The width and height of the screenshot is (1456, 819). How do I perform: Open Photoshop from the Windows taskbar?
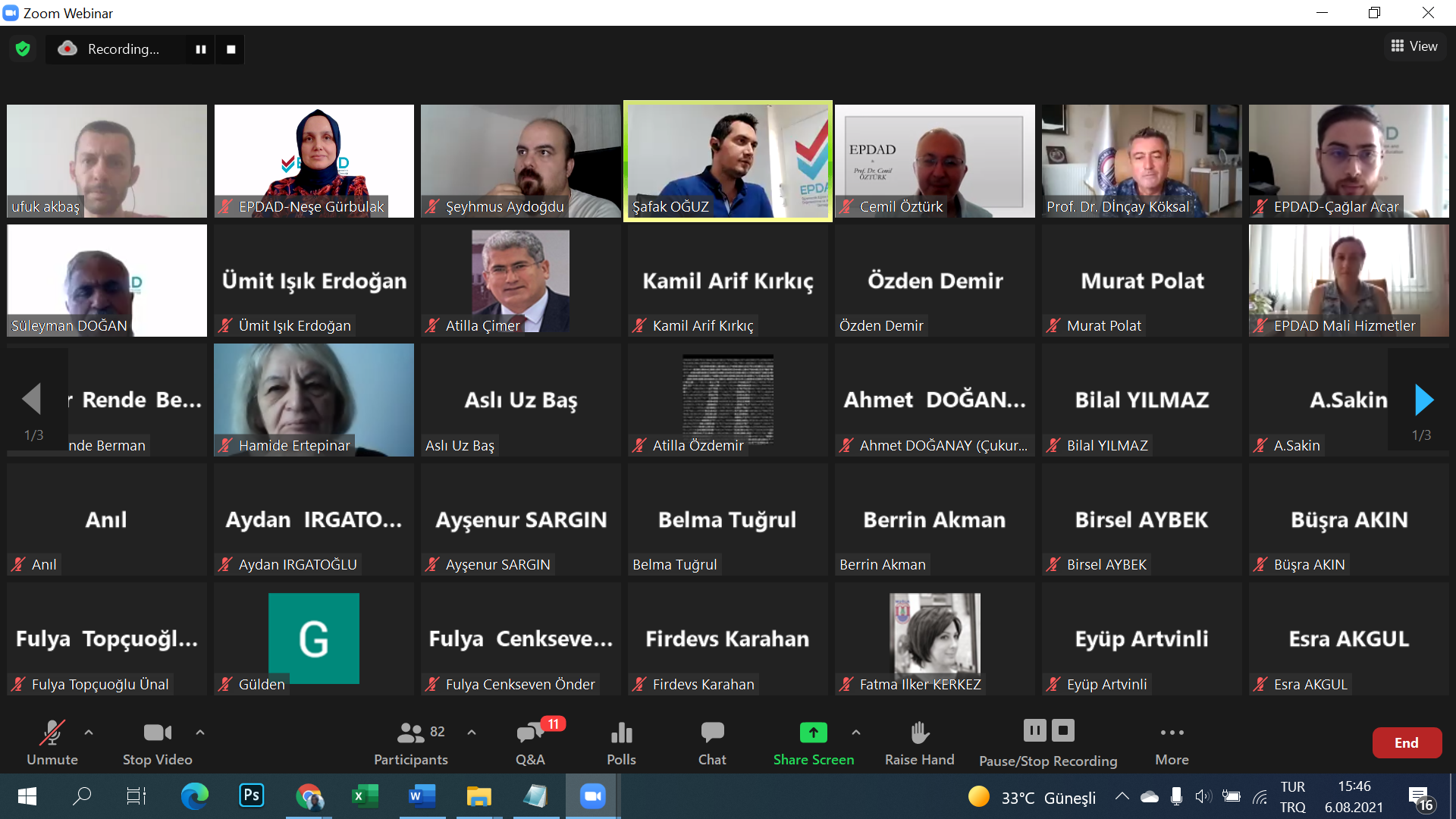click(x=252, y=795)
